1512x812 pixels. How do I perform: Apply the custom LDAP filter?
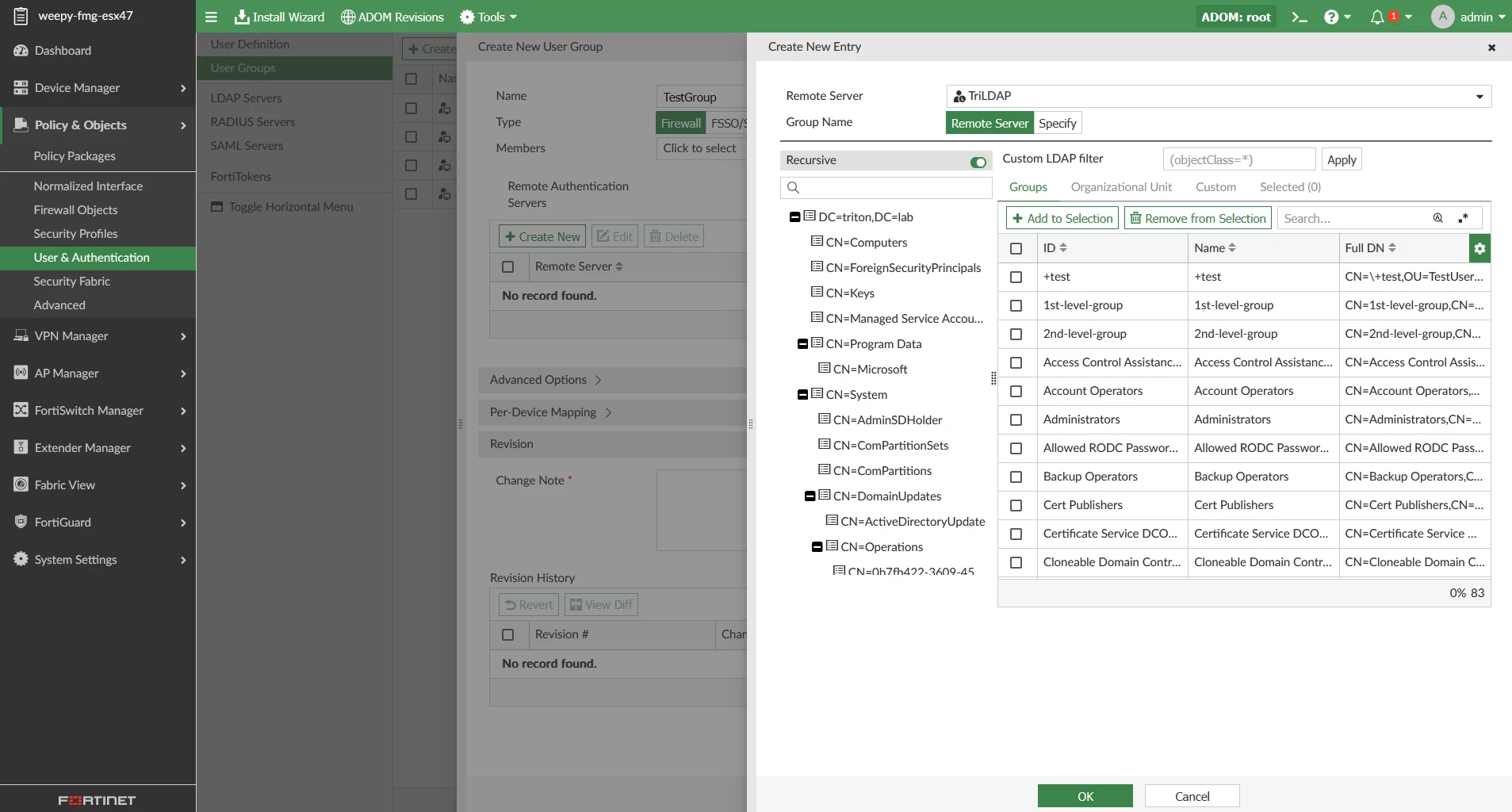pos(1342,159)
